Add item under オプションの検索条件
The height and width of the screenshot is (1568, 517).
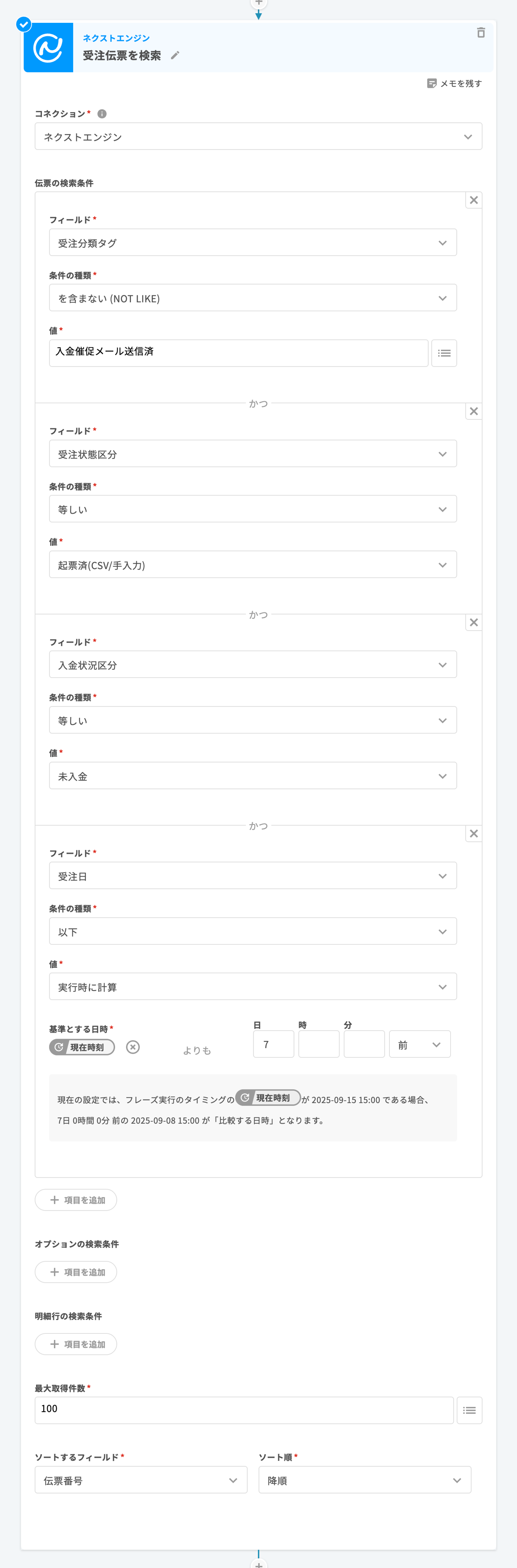[x=76, y=1272]
